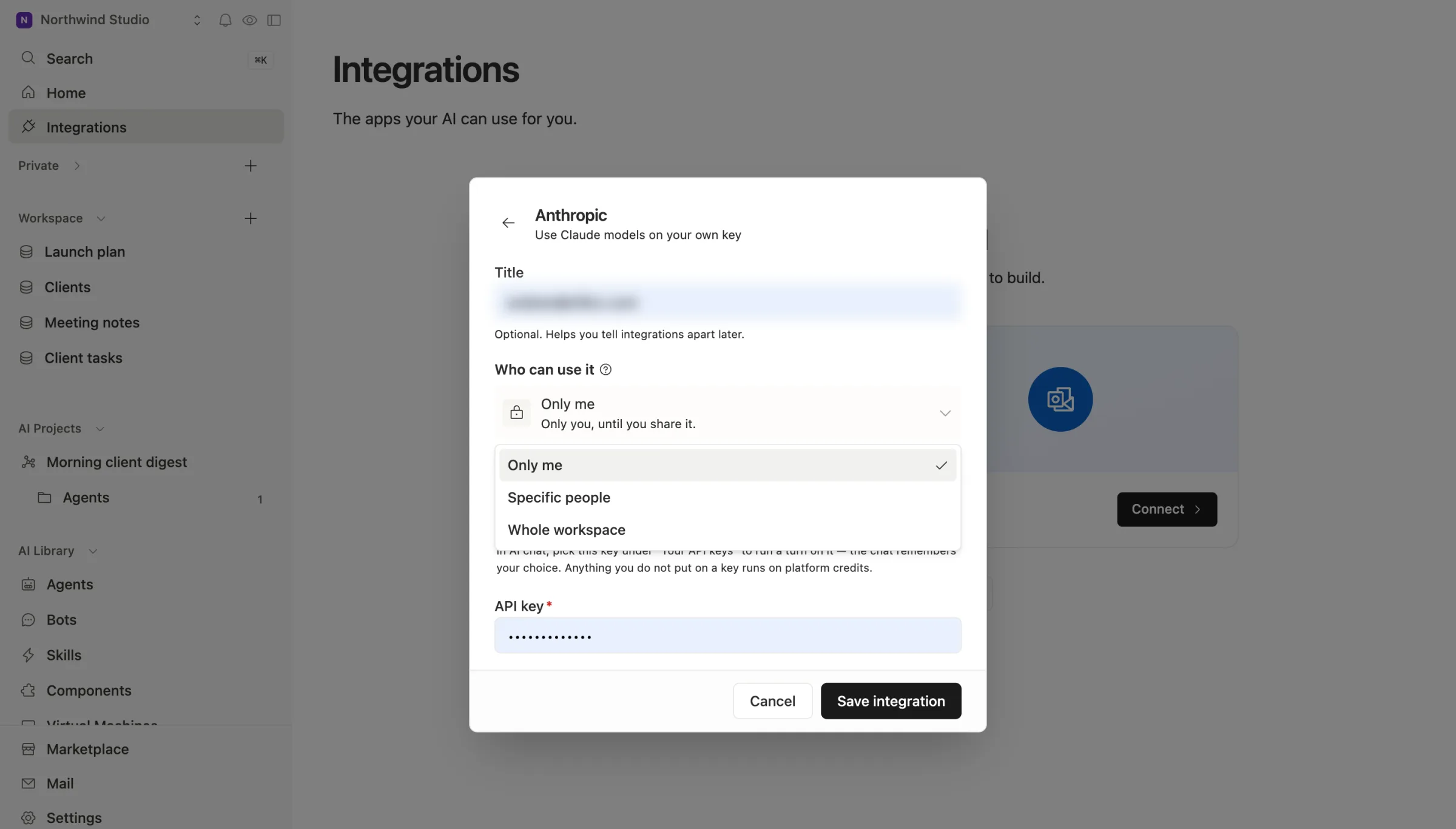Select Integrations in the sidebar

coord(146,127)
